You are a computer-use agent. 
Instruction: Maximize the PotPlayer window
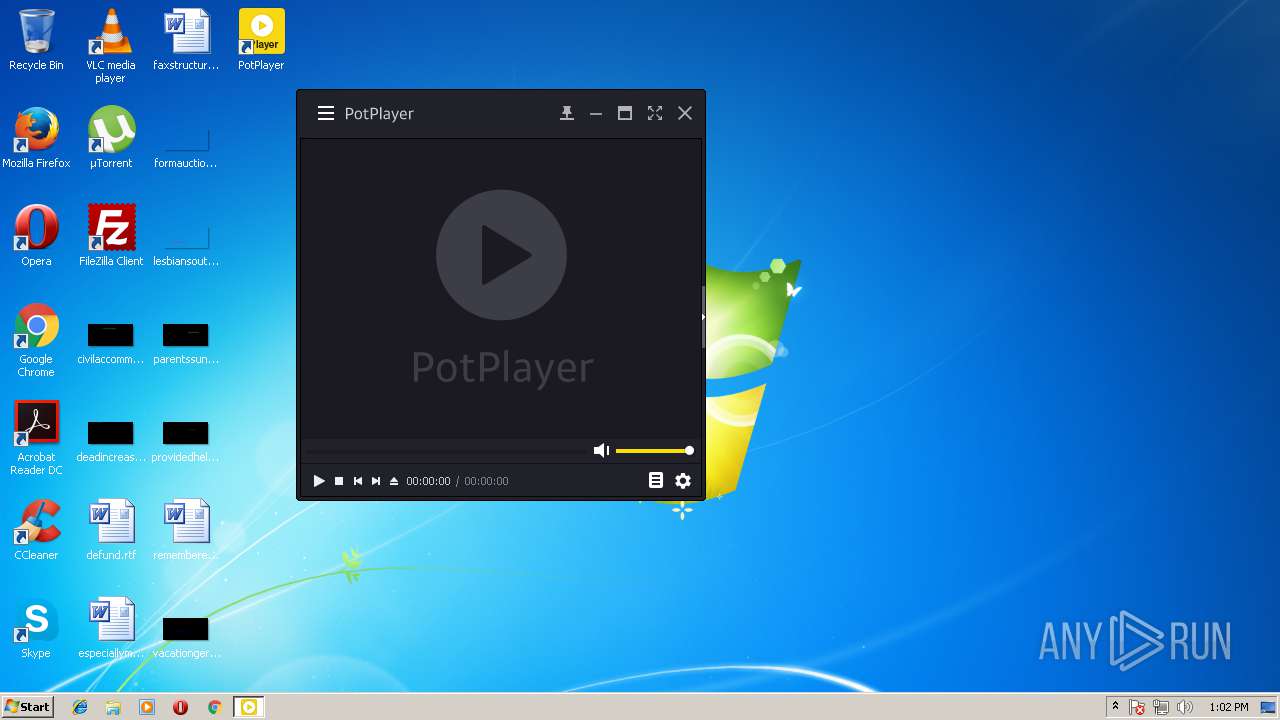click(x=625, y=113)
